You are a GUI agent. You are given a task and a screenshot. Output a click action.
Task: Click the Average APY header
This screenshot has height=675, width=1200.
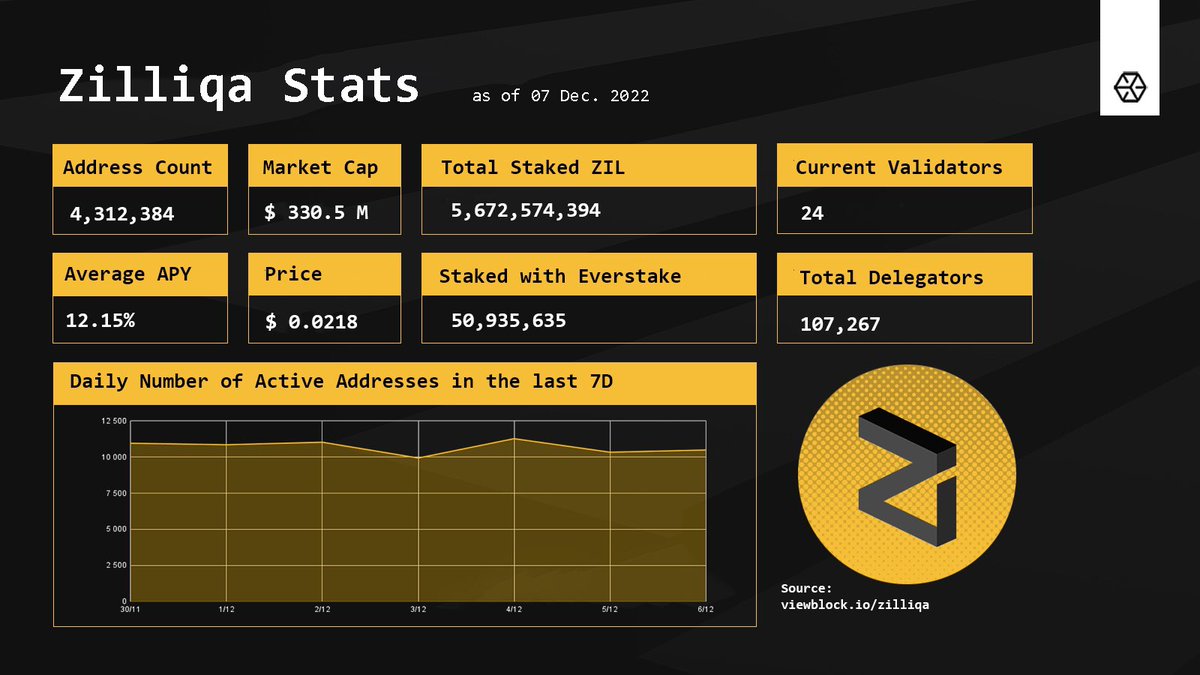(140, 274)
